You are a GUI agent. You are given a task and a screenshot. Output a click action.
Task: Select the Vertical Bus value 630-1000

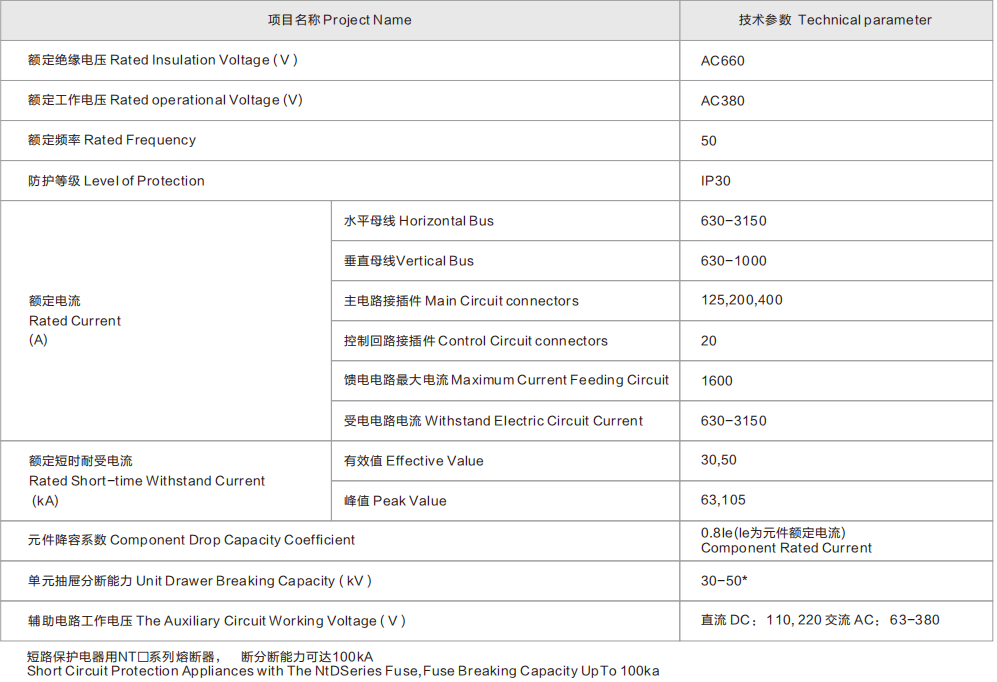(x=734, y=261)
